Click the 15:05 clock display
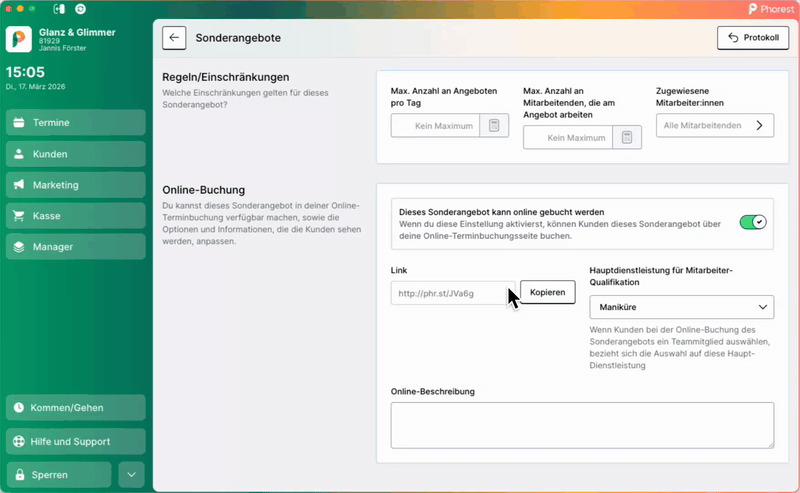This screenshot has height=493, width=800. (26, 72)
